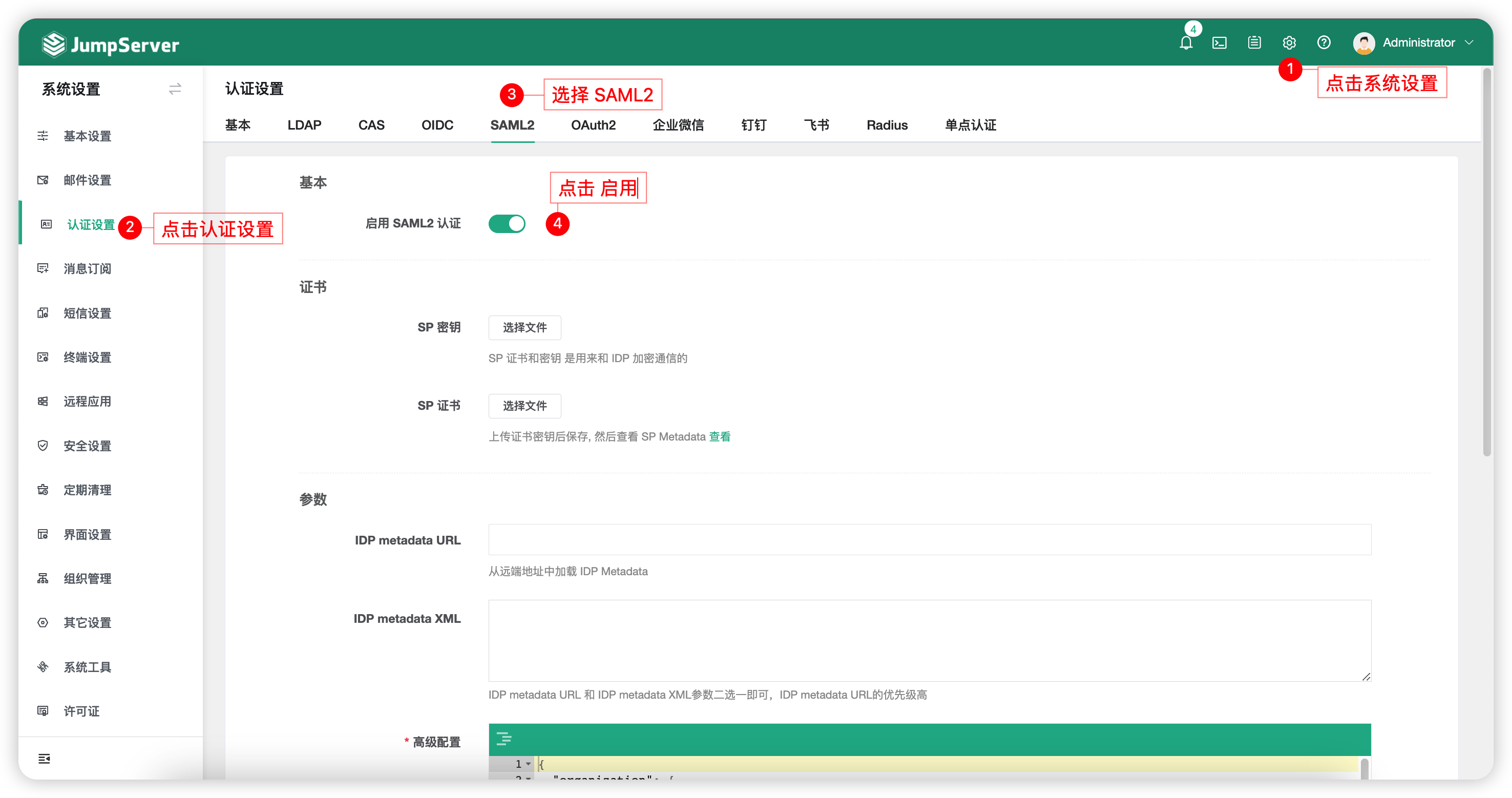
Task: Click the IDP metadata URL input field
Action: (x=930, y=540)
